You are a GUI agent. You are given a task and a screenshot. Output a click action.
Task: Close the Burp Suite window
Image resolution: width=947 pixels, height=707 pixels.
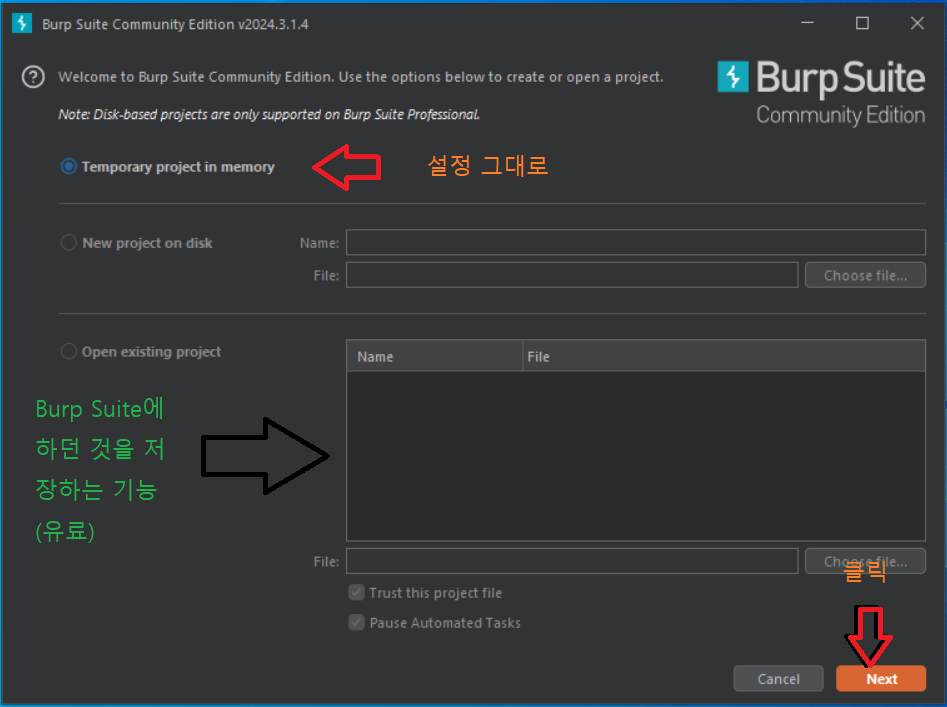coord(917,24)
